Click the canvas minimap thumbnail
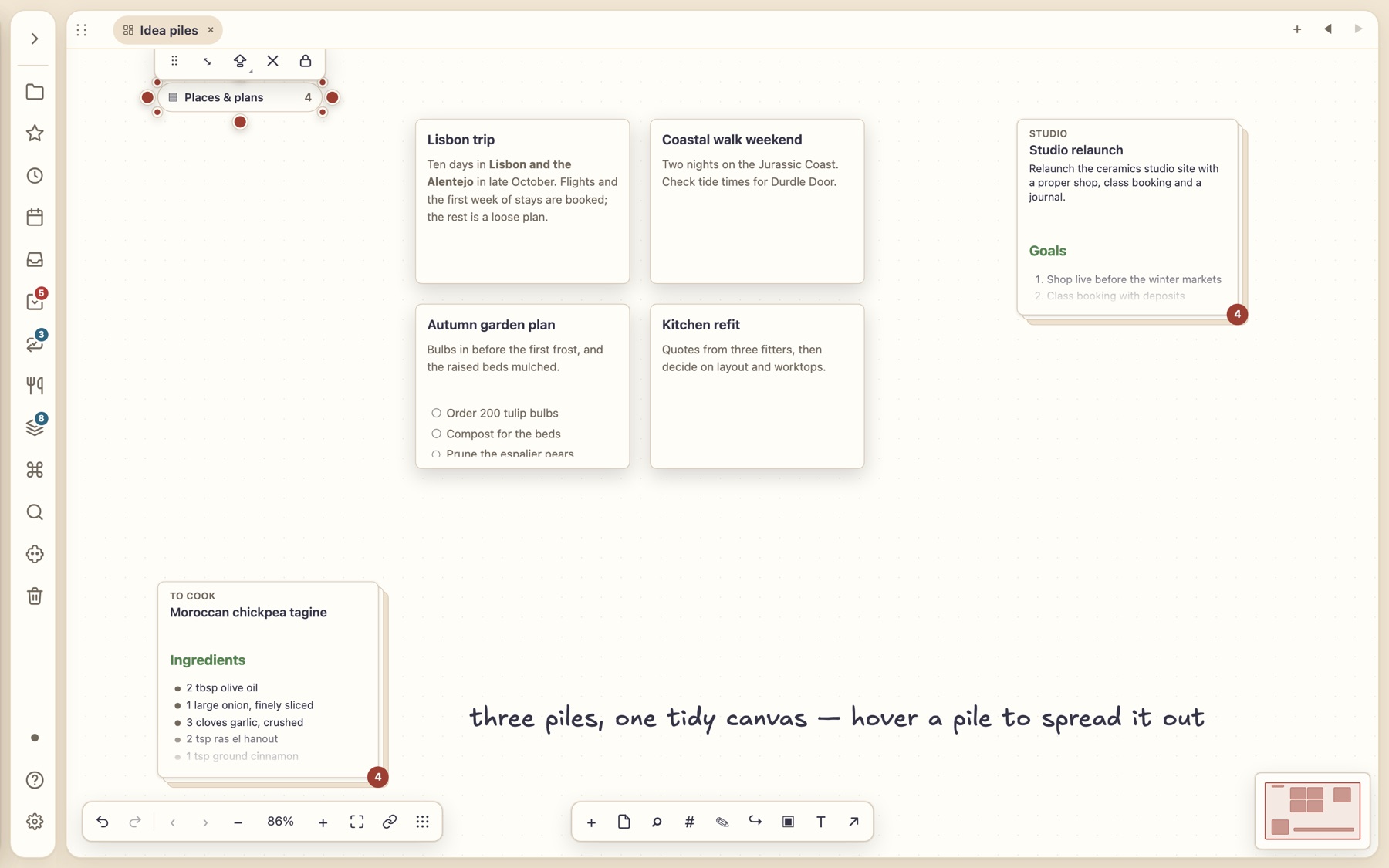 point(1312,810)
